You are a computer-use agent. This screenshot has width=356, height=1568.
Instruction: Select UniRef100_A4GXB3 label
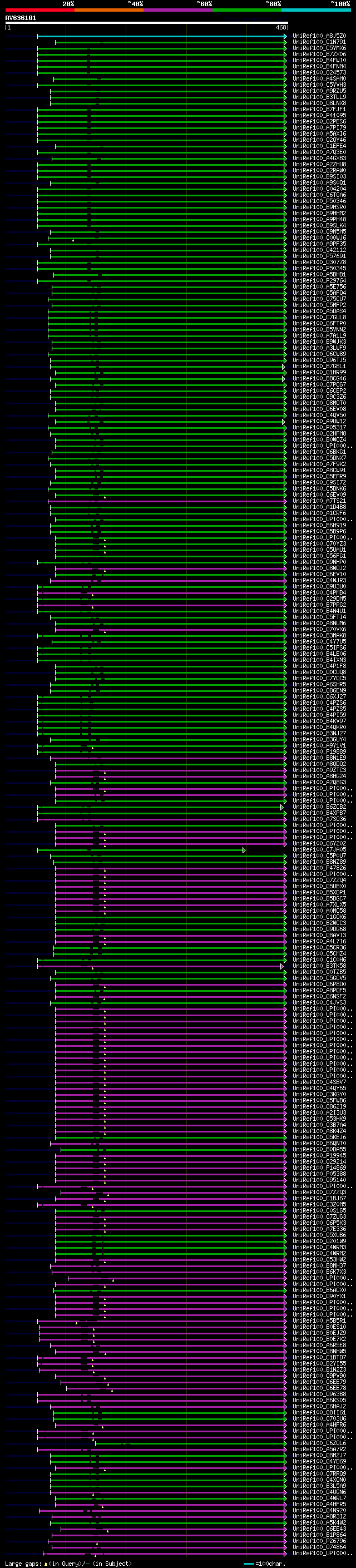(x=319, y=159)
